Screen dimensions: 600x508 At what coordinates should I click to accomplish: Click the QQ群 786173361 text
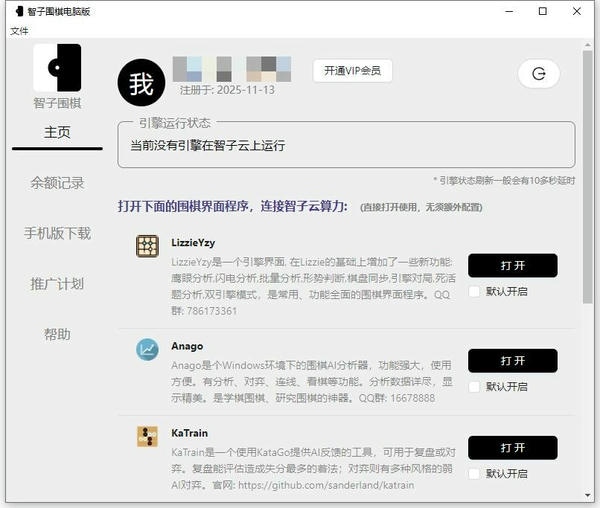310,303
